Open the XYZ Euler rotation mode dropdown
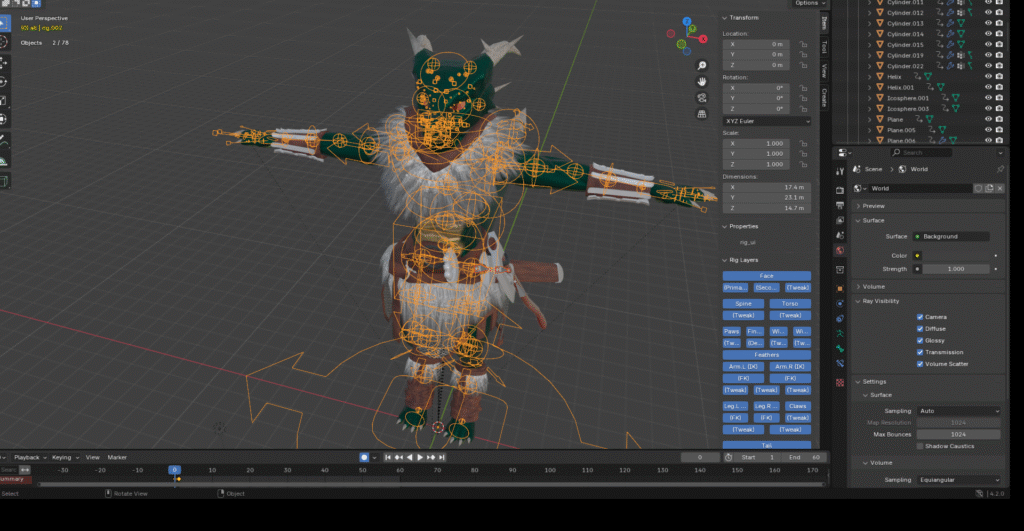This screenshot has width=1024, height=531. tap(767, 121)
